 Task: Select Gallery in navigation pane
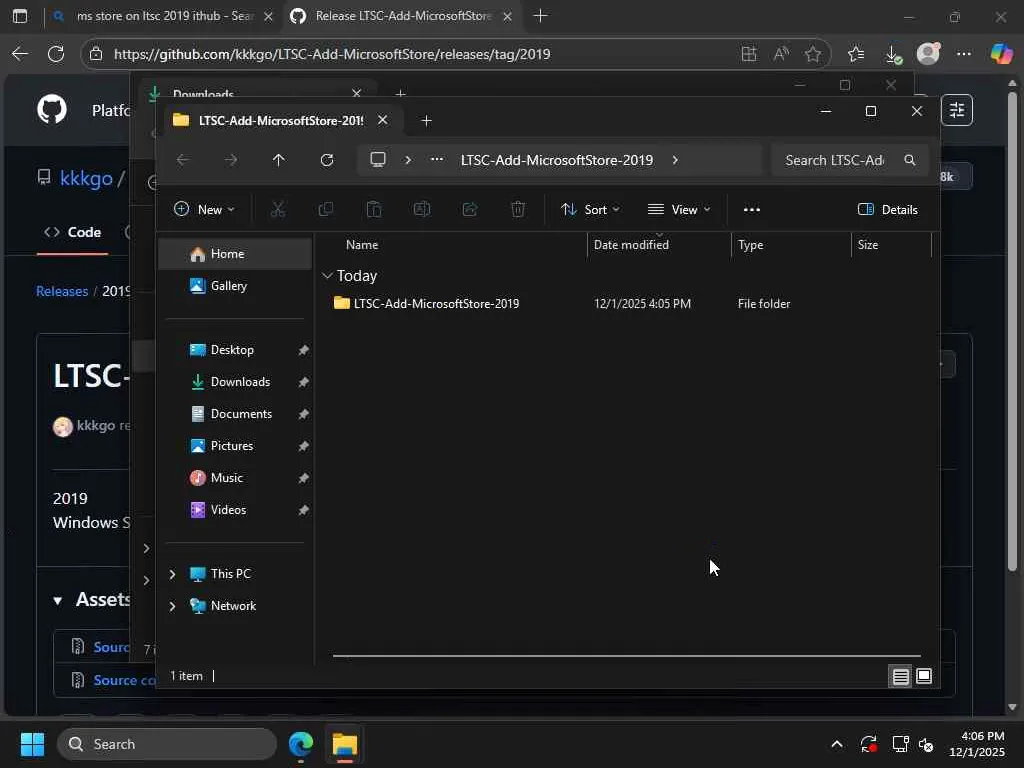click(x=235, y=286)
